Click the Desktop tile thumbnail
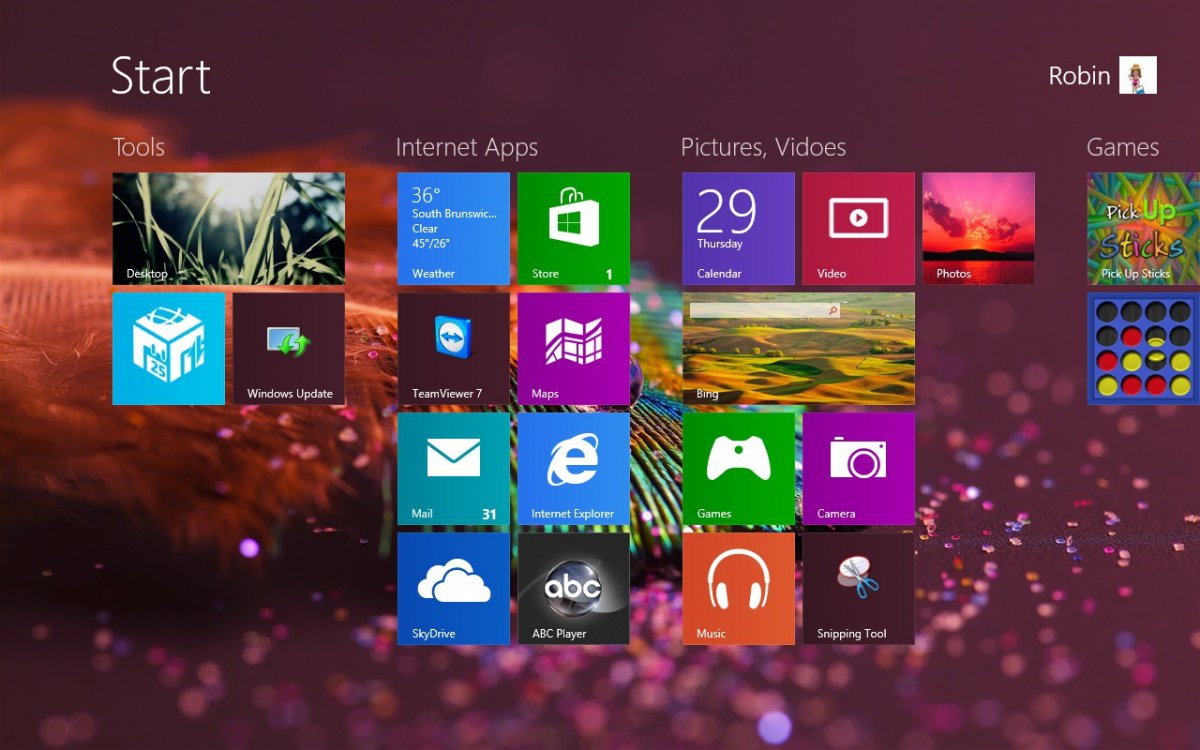This screenshot has height=750, width=1200. coord(228,228)
